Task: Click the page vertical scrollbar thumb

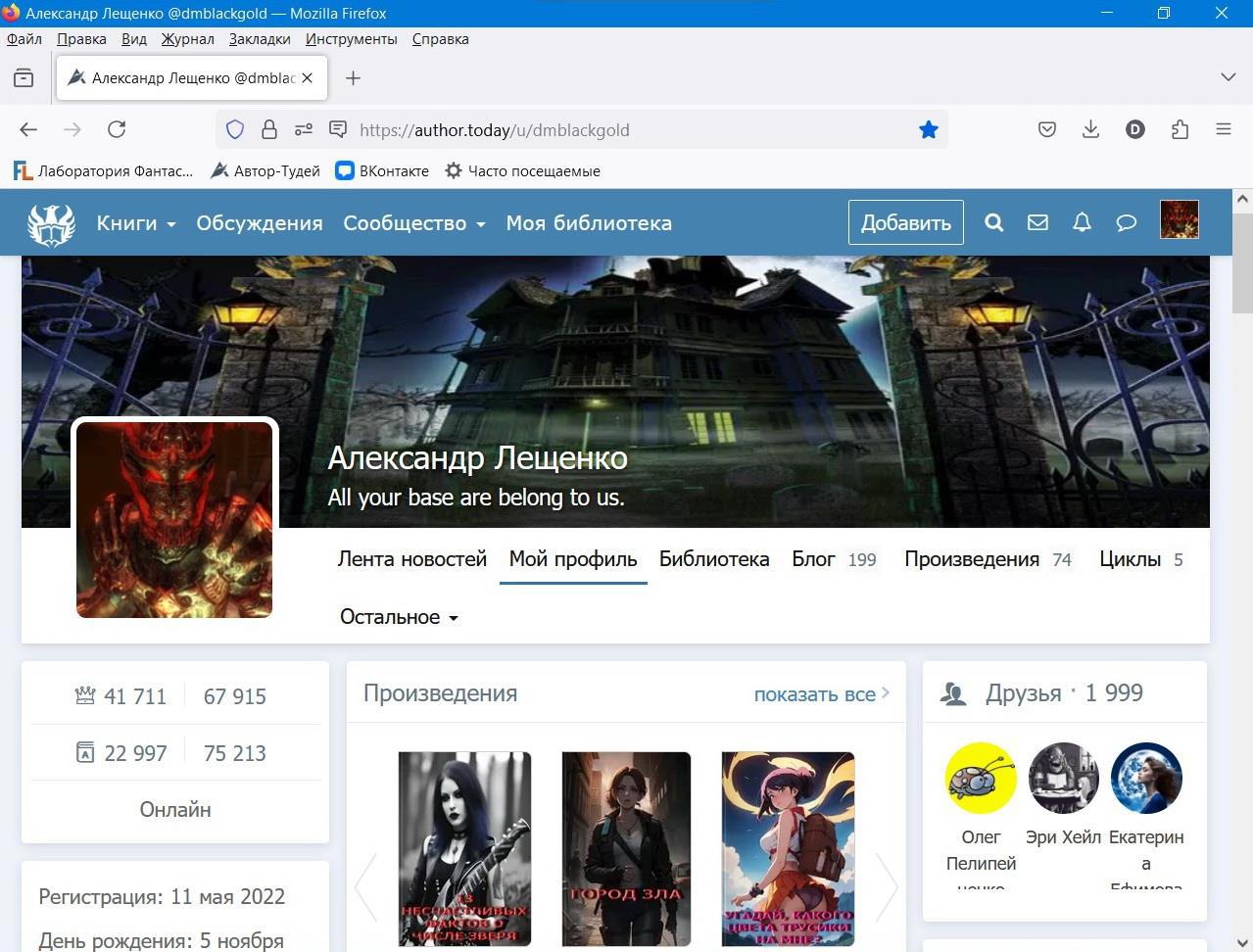Action: pyautogui.click(x=1242, y=264)
